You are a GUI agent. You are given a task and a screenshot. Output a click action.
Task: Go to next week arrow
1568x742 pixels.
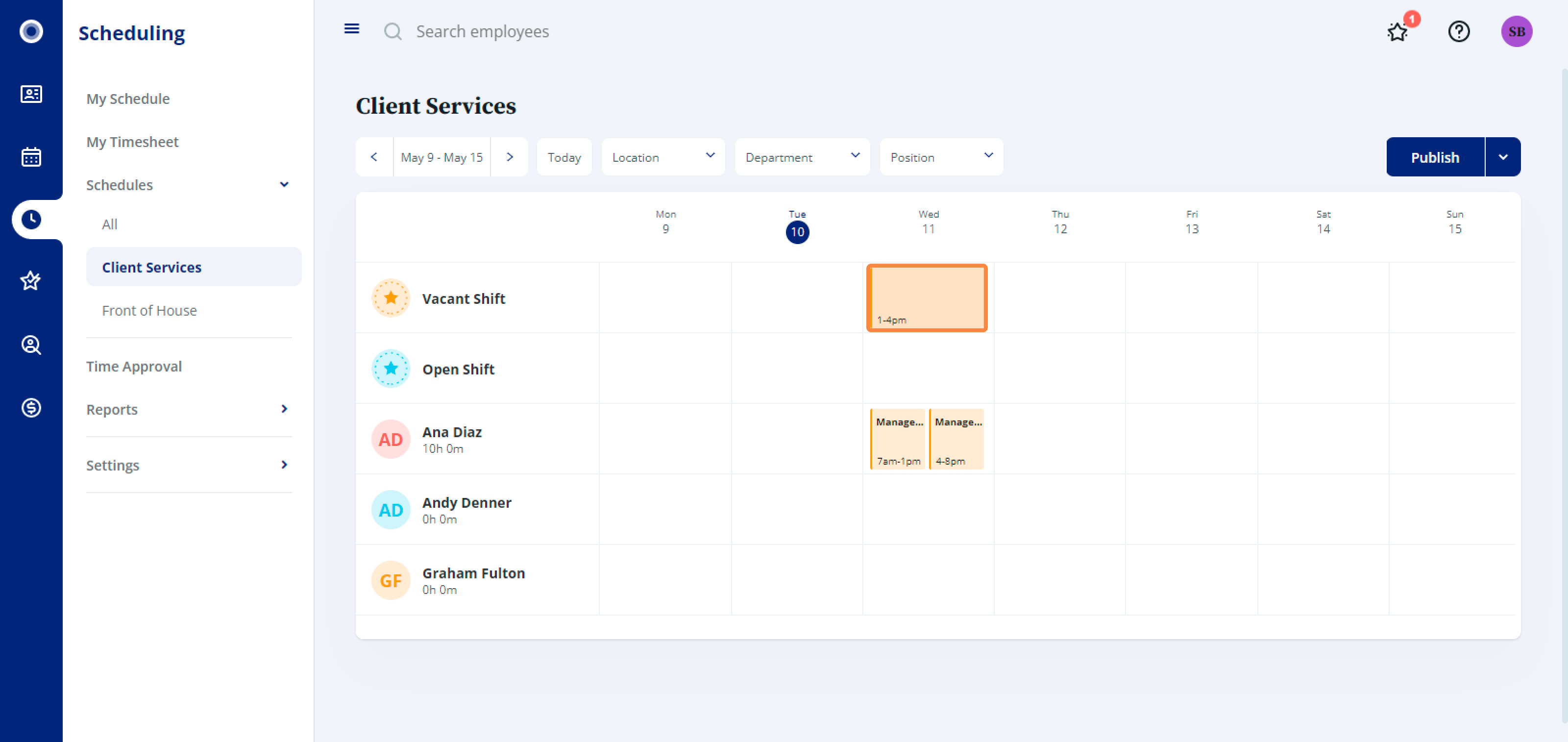pos(510,157)
